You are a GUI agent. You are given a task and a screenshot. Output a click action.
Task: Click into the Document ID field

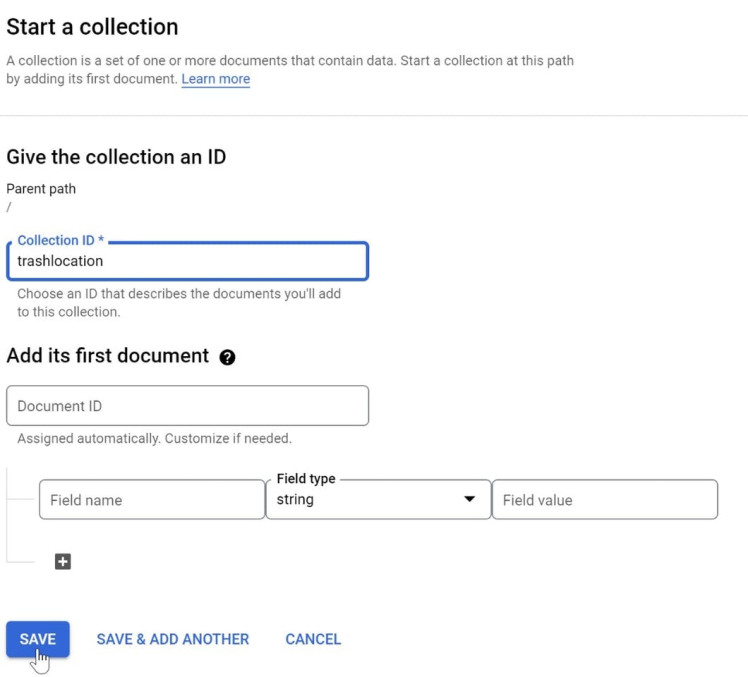coord(187,406)
